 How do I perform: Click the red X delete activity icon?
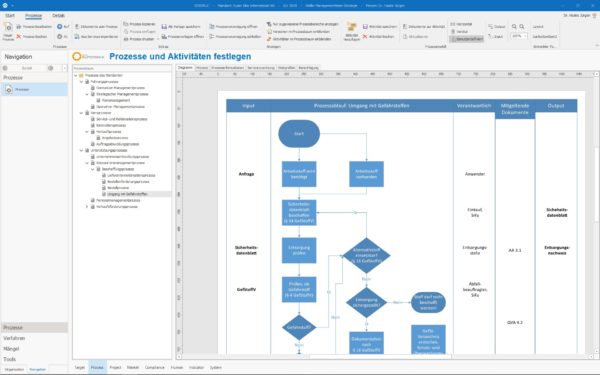[x=365, y=36]
